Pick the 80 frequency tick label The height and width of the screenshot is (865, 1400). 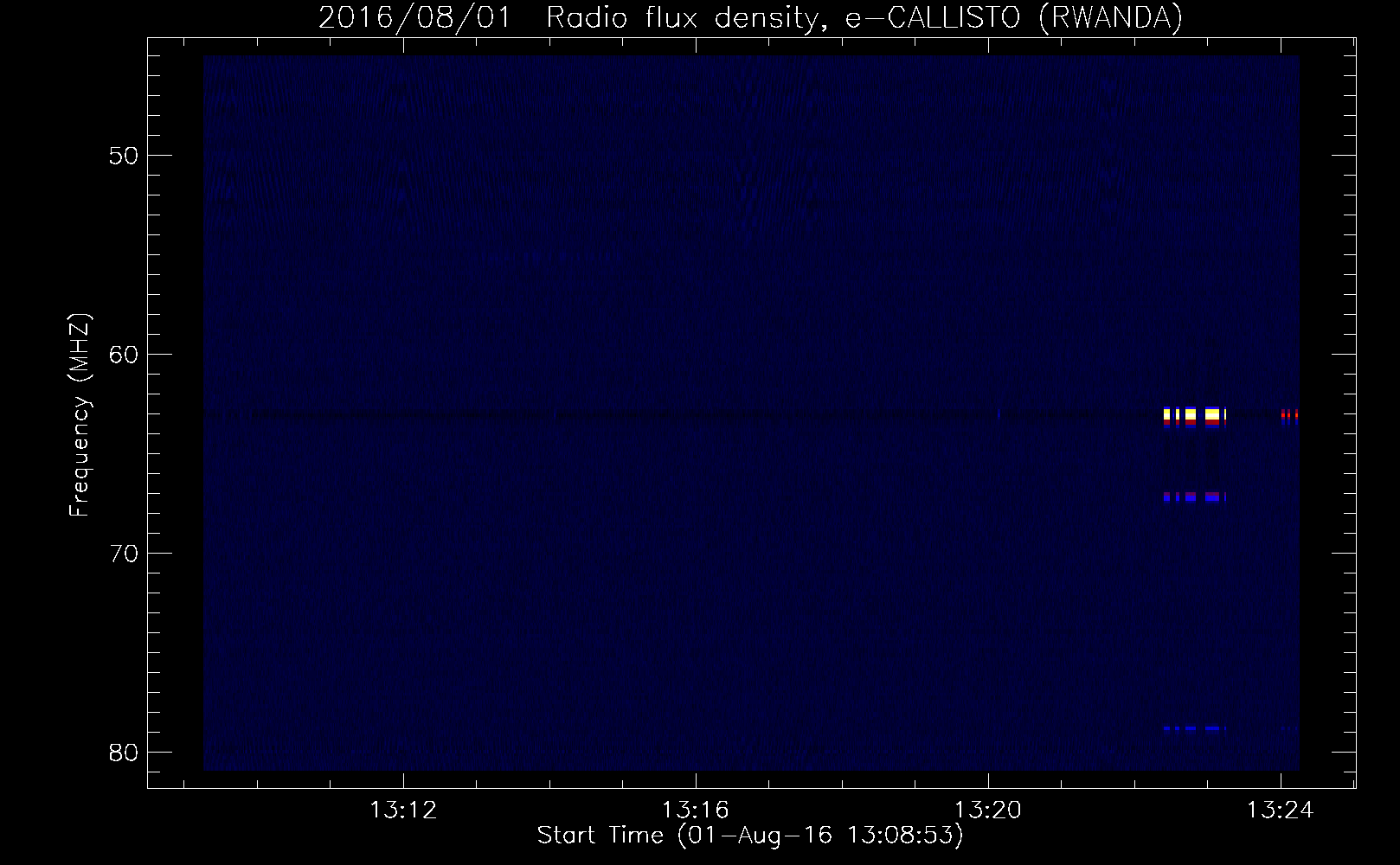tap(124, 753)
